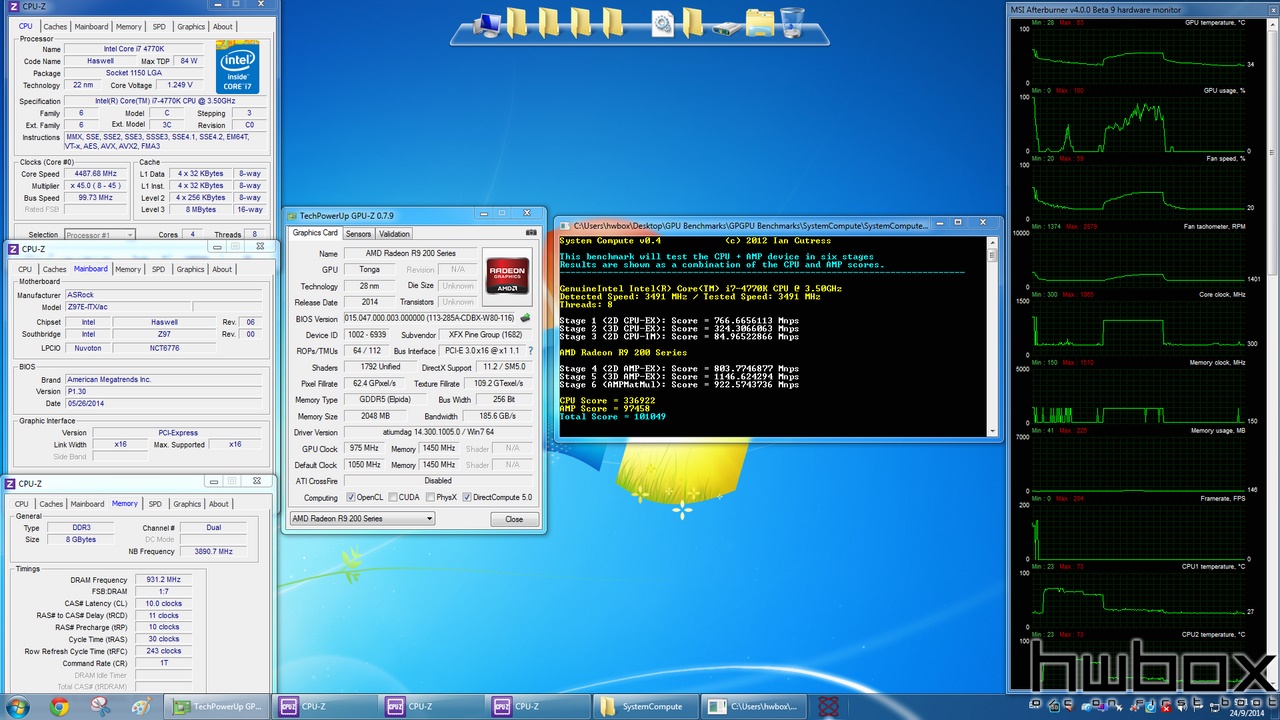Click the console window title bar icon
The image size is (1280, 720).
coord(565,225)
